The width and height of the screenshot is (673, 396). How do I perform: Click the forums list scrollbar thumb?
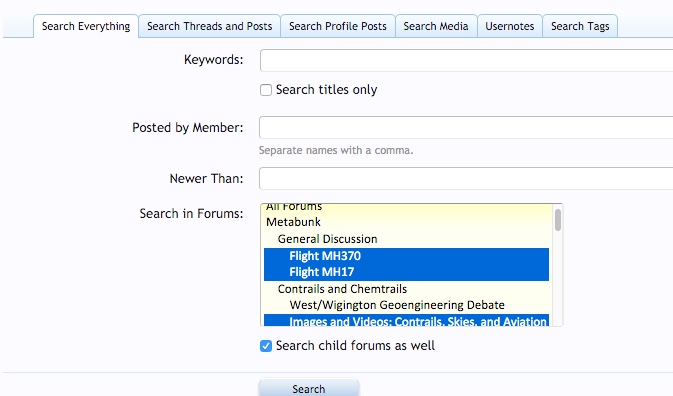[558, 220]
